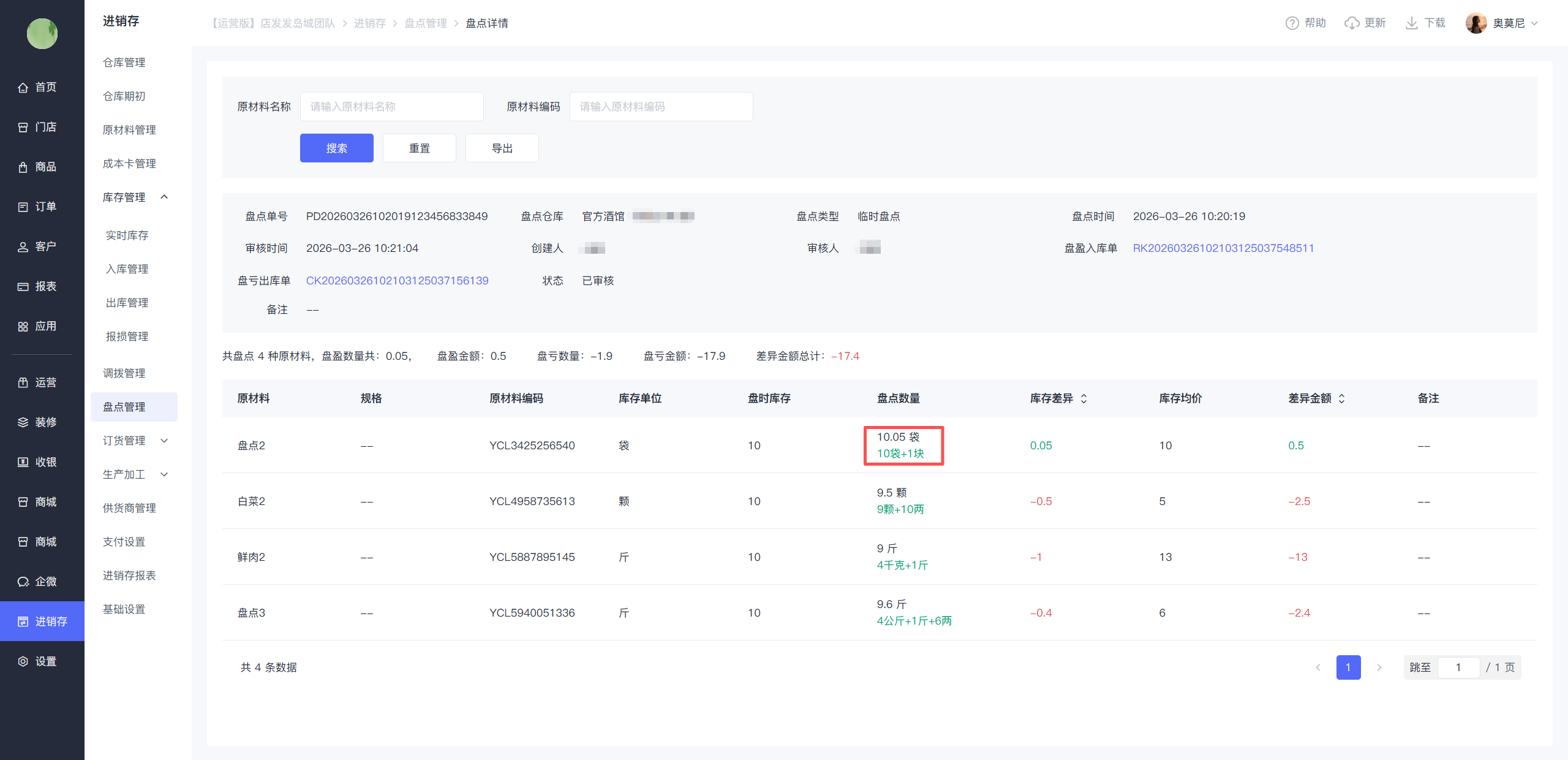Expand the 订货管理 submenu
Image resolution: width=1568 pixels, height=760 pixels.
pyautogui.click(x=164, y=441)
